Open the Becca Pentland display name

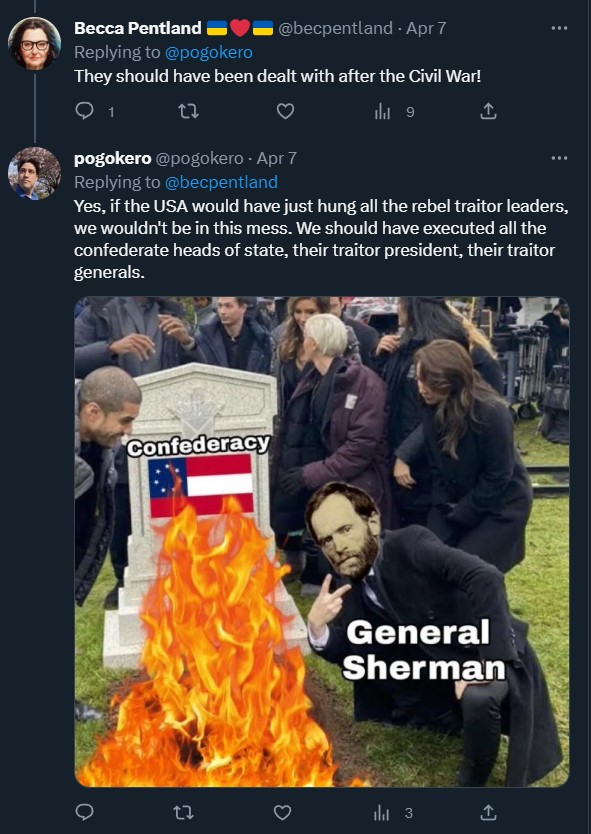[138, 28]
